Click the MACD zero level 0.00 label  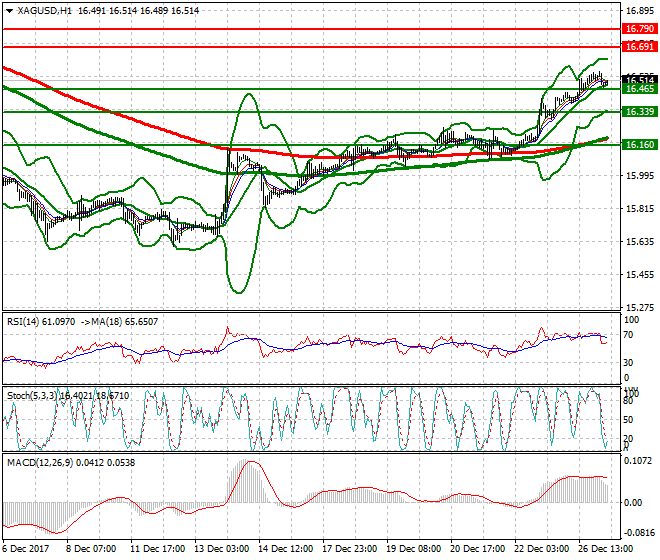[x=633, y=503]
